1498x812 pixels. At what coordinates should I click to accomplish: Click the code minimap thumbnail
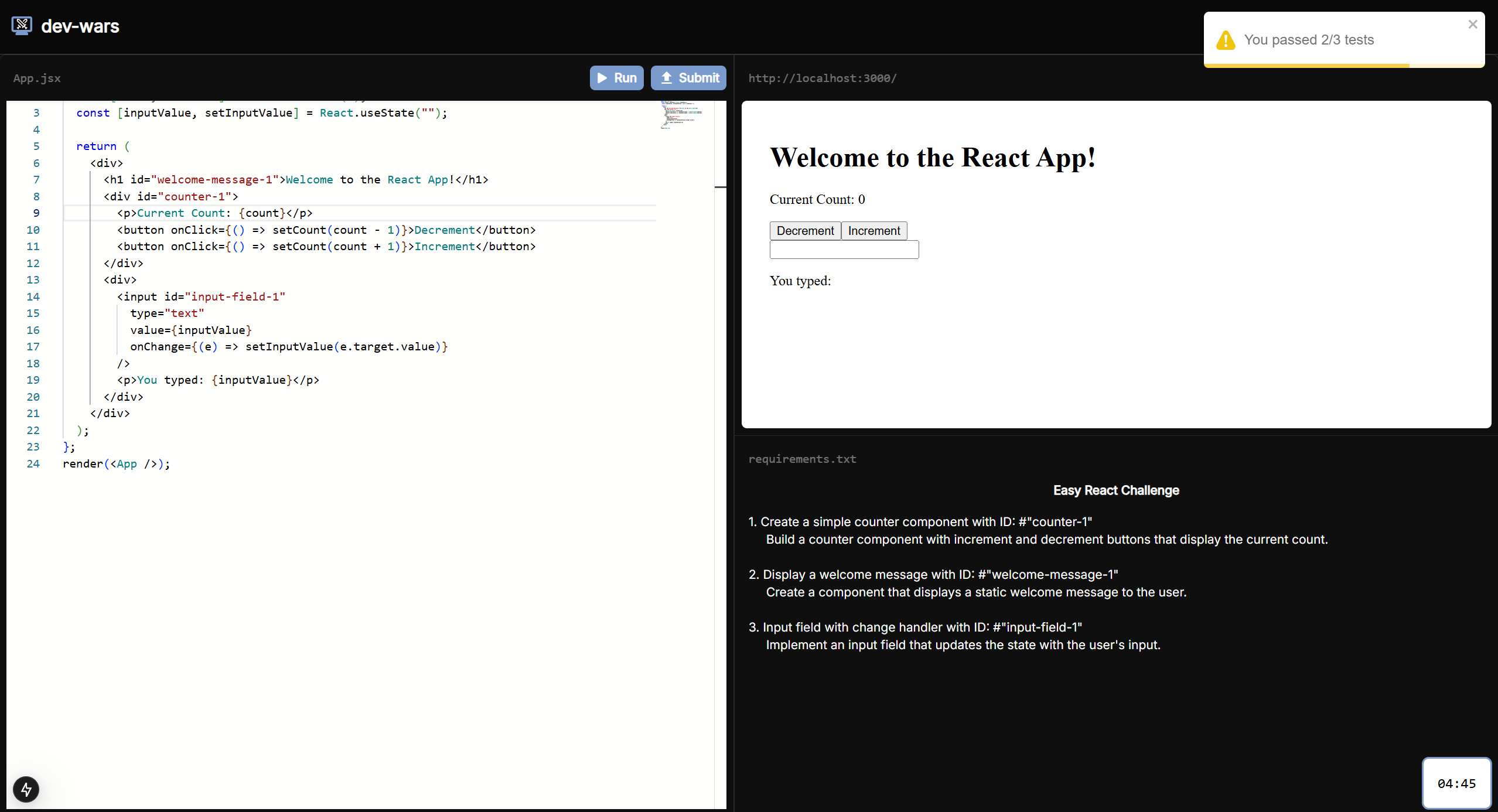click(x=680, y=115)
